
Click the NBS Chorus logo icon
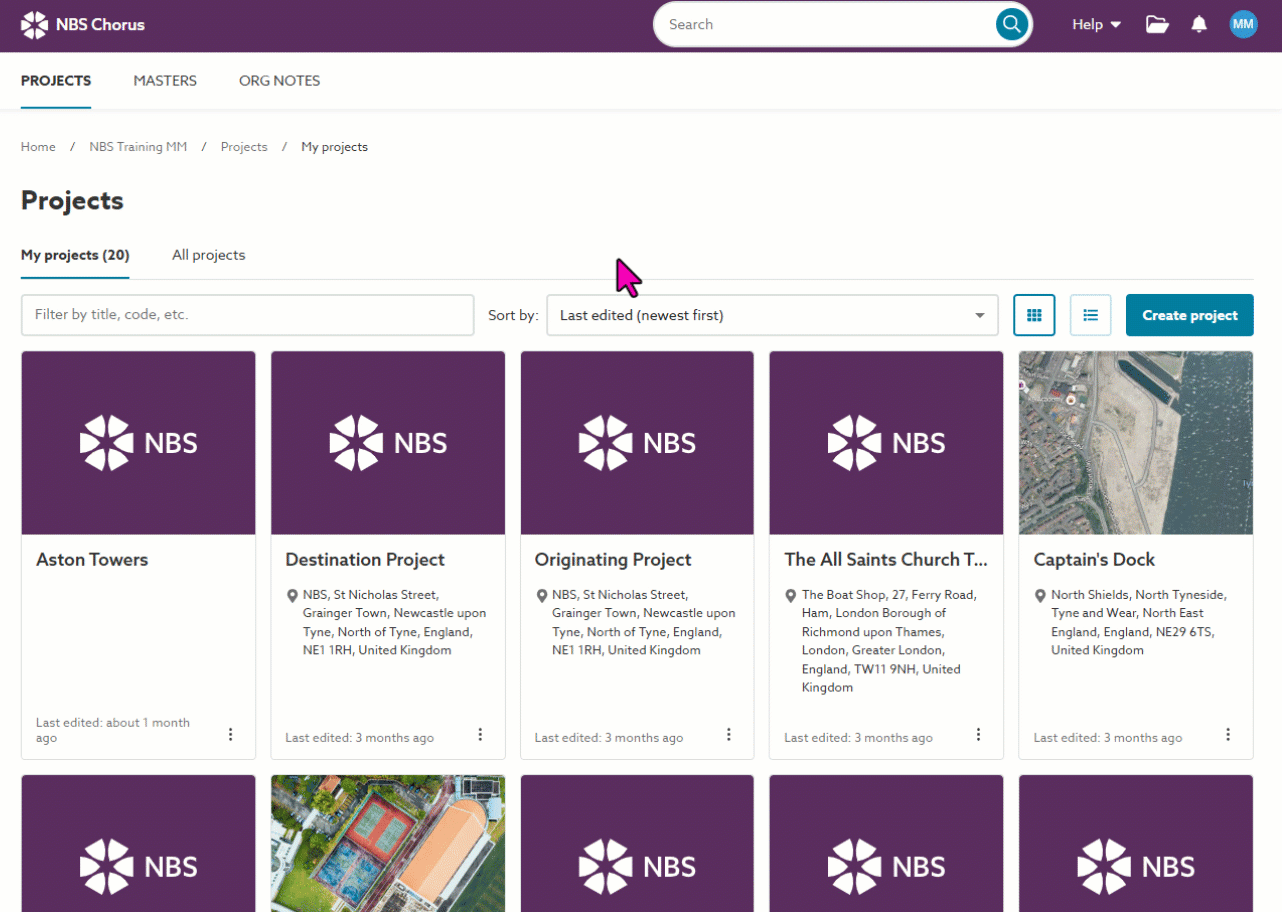coord(34,25)
